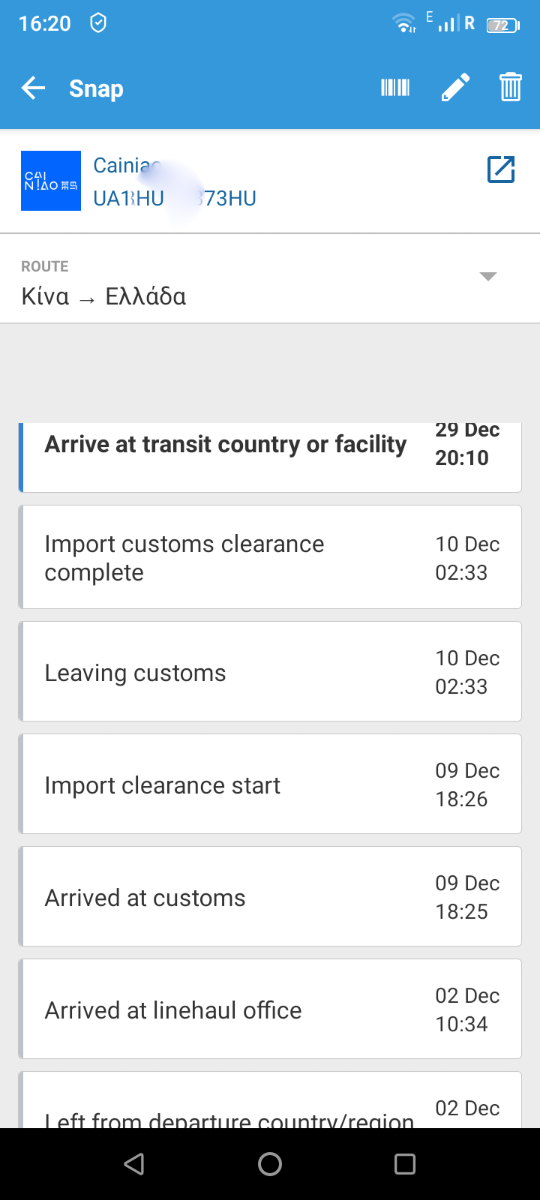Tap Left from departure country/region event
Screen dimensions: 540x1200
tap(270, 1100)
